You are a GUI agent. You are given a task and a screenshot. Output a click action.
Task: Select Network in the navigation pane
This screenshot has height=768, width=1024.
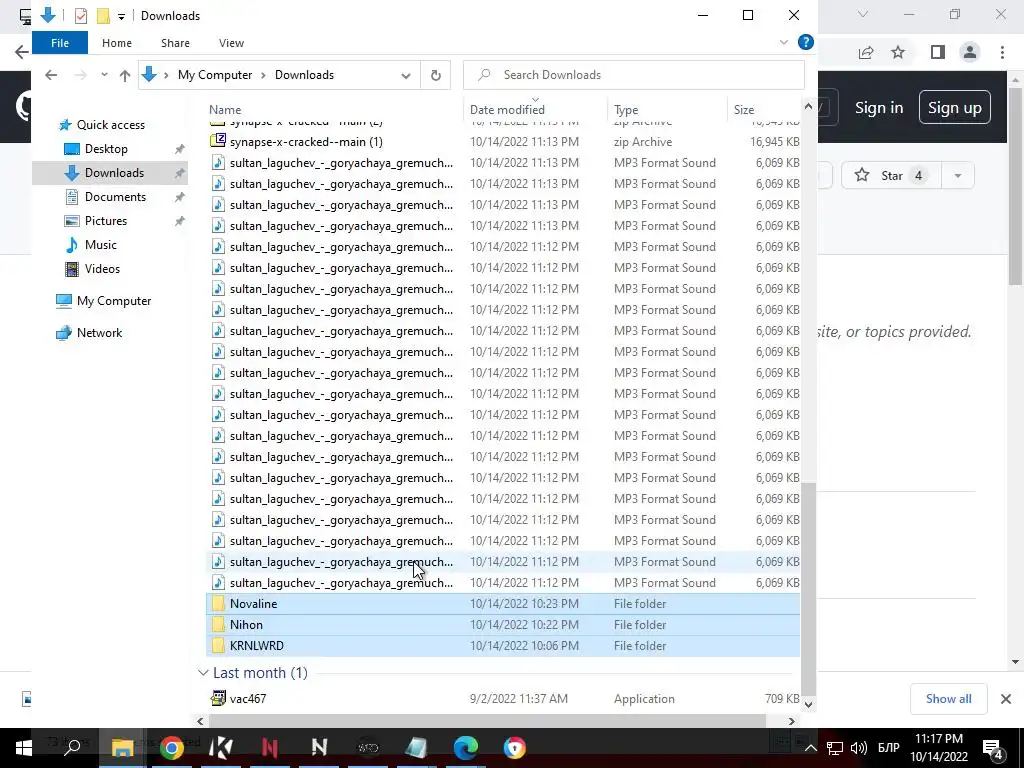99,333
